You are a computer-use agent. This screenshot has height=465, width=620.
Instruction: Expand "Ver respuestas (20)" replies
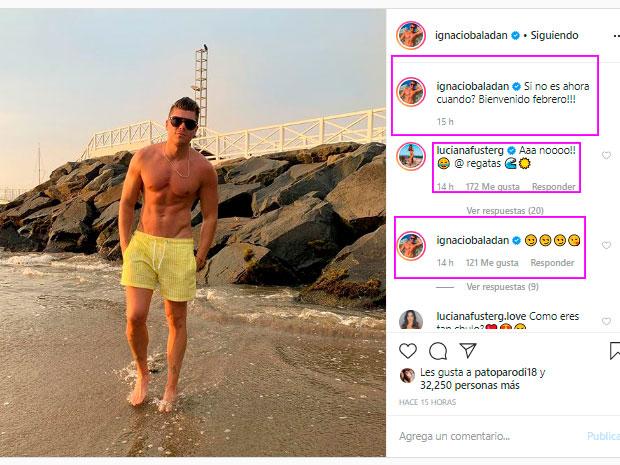[505, 211]
